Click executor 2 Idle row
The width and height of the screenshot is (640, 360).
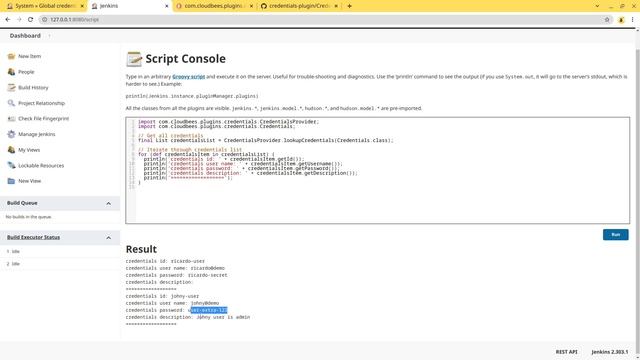tap(60, 264)
